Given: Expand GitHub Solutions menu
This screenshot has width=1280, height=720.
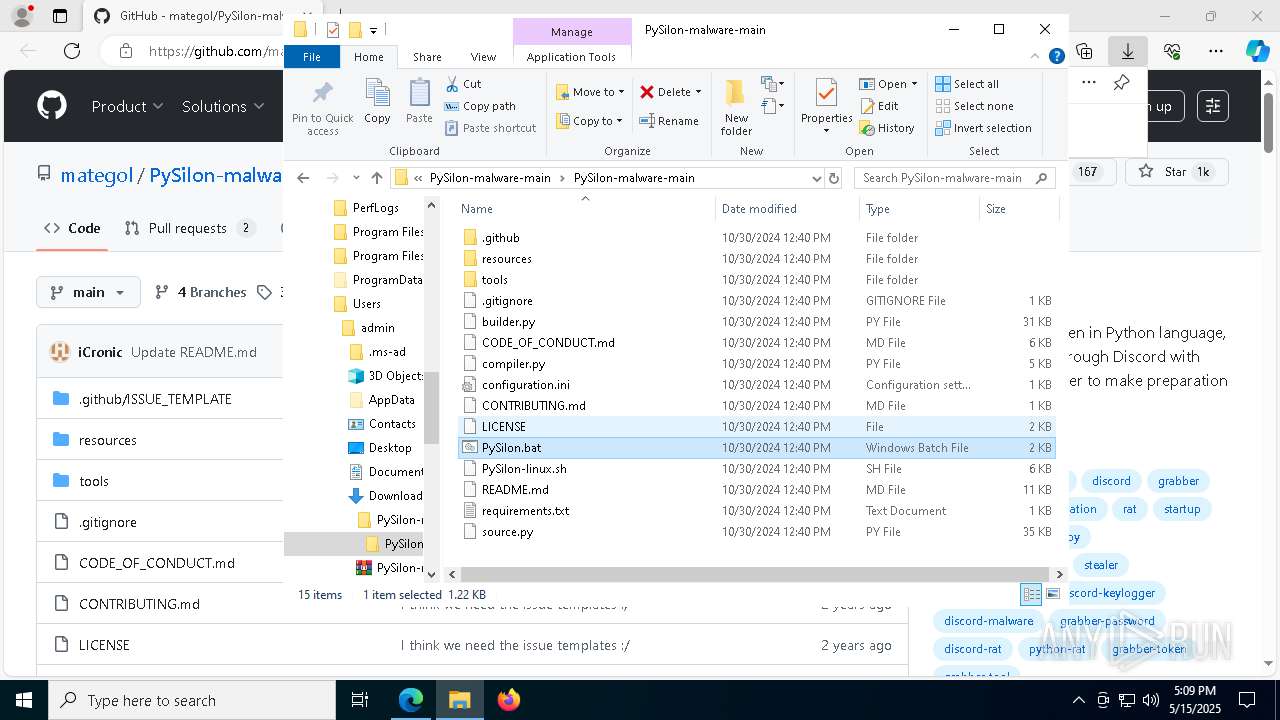Looking at the screenshot, I should pyautogui.click(x=223, y=106).
